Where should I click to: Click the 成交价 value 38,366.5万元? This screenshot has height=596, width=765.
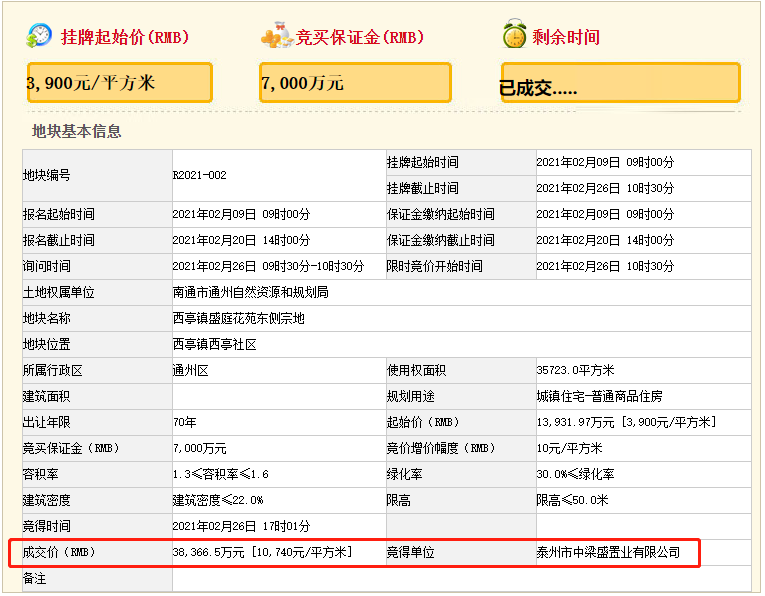[208, 553]
